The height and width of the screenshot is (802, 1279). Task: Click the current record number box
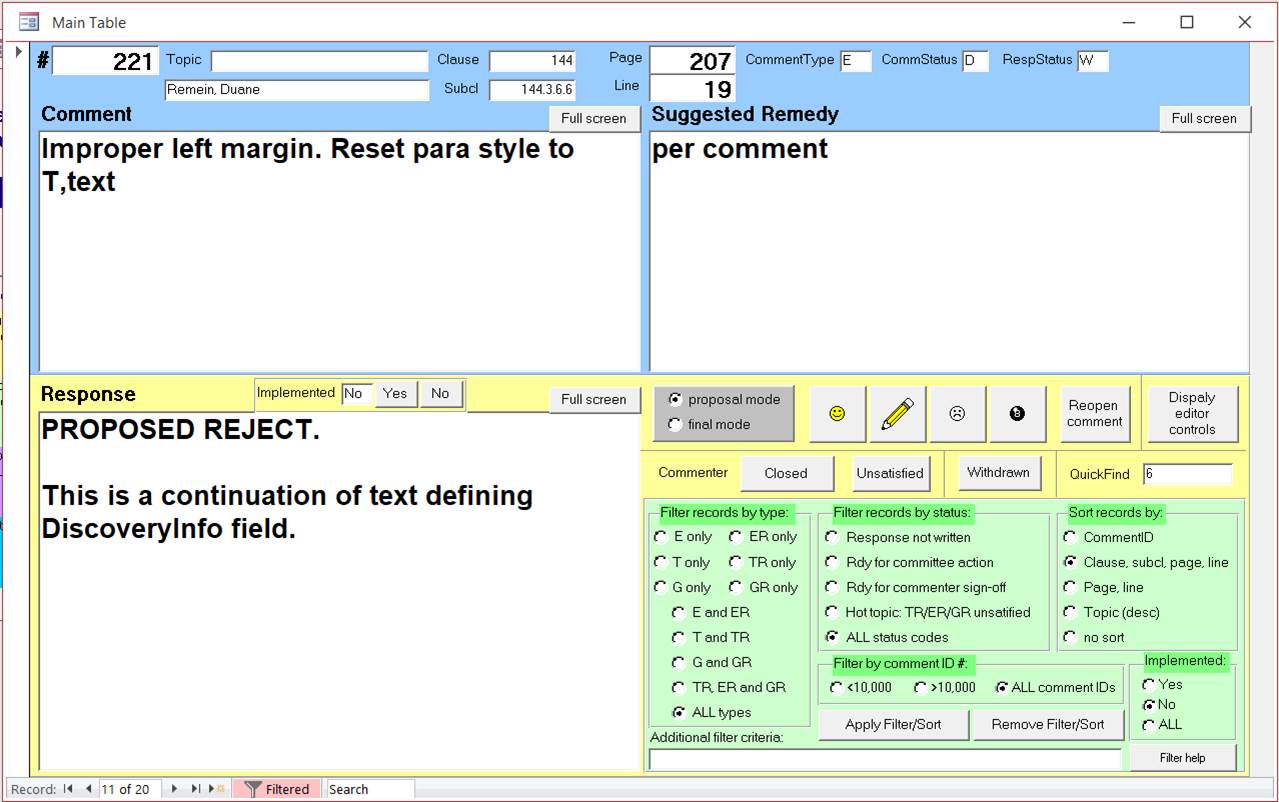(x=130, y=789)
